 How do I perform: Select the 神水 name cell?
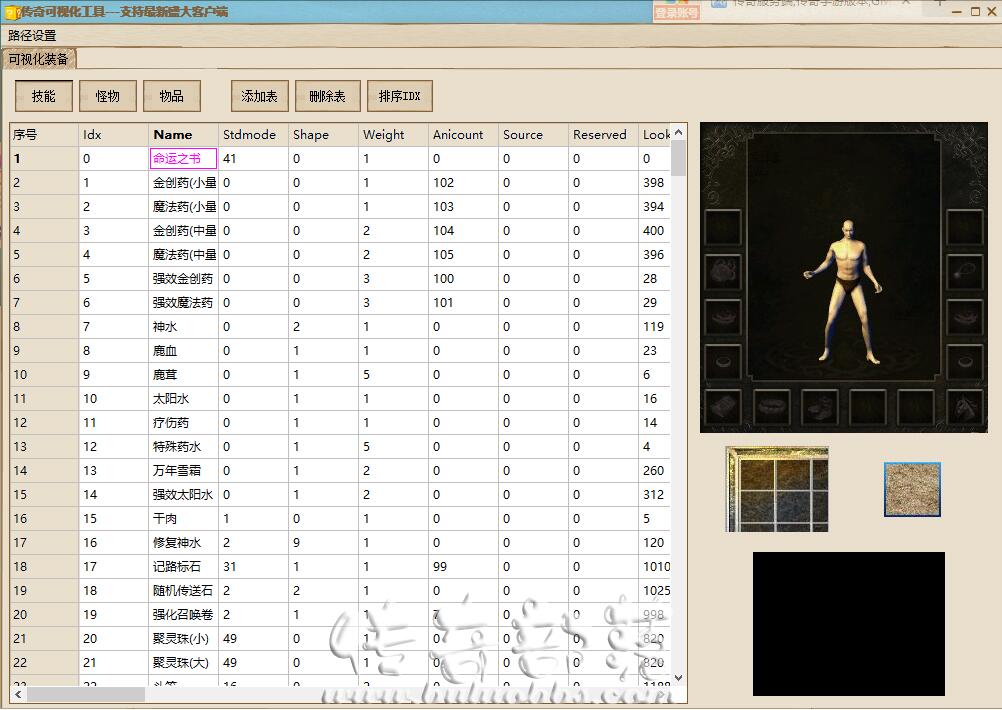click(183, 327)
